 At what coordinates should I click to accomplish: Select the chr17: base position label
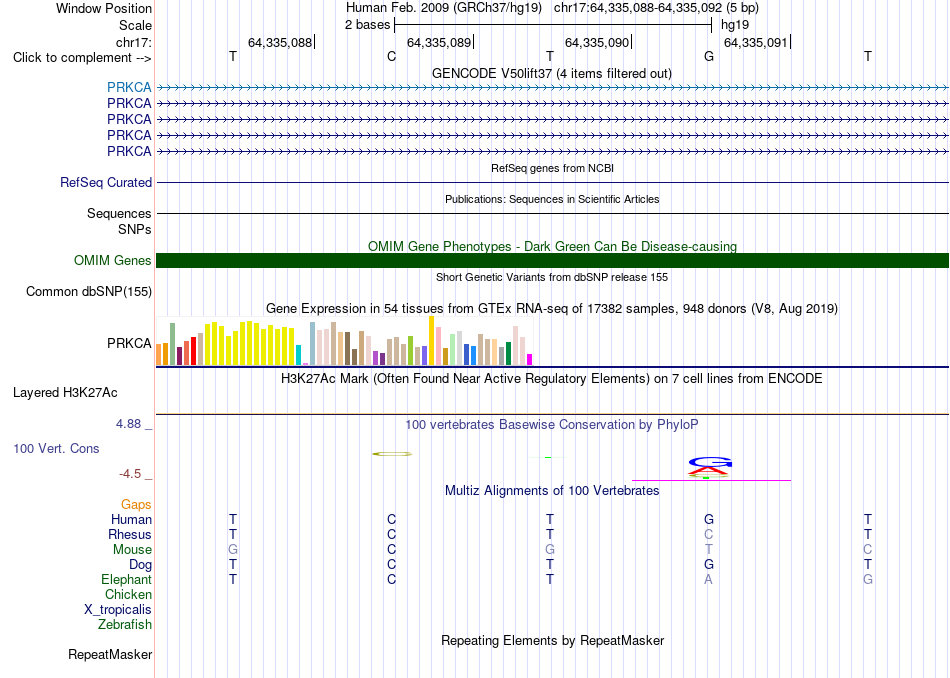point(133,42)
